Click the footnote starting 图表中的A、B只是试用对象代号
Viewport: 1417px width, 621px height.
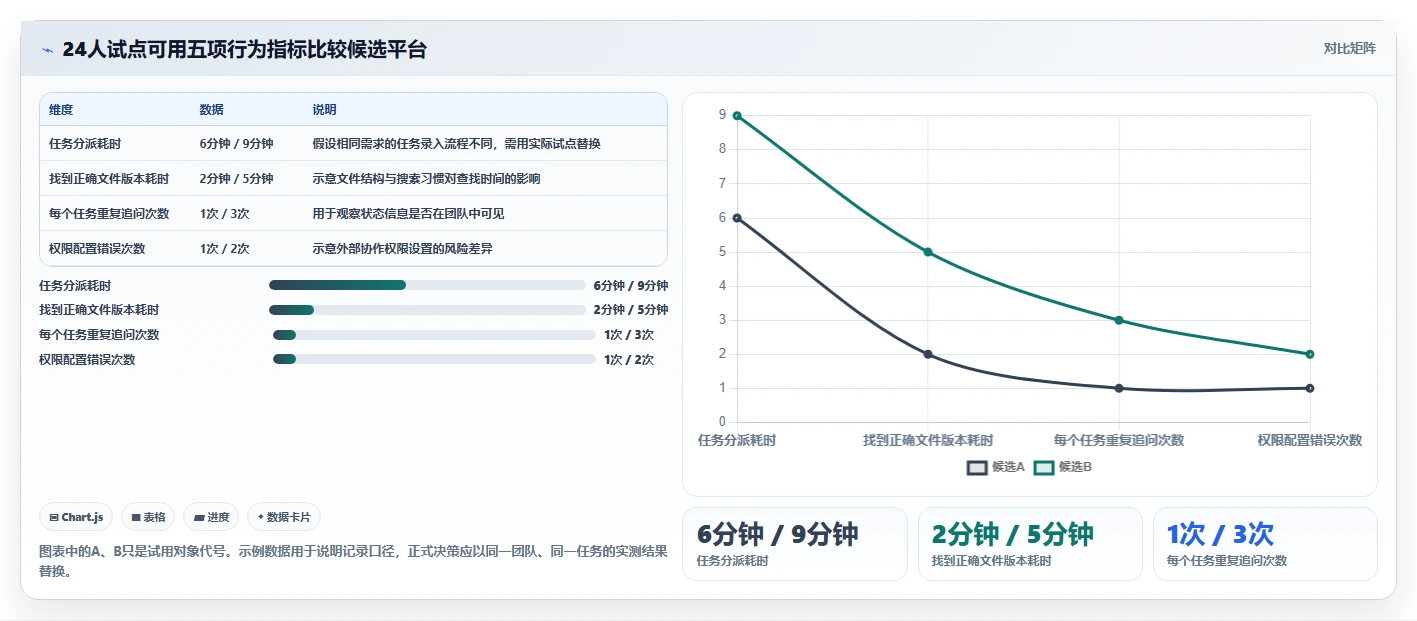(x=353, y=561)
